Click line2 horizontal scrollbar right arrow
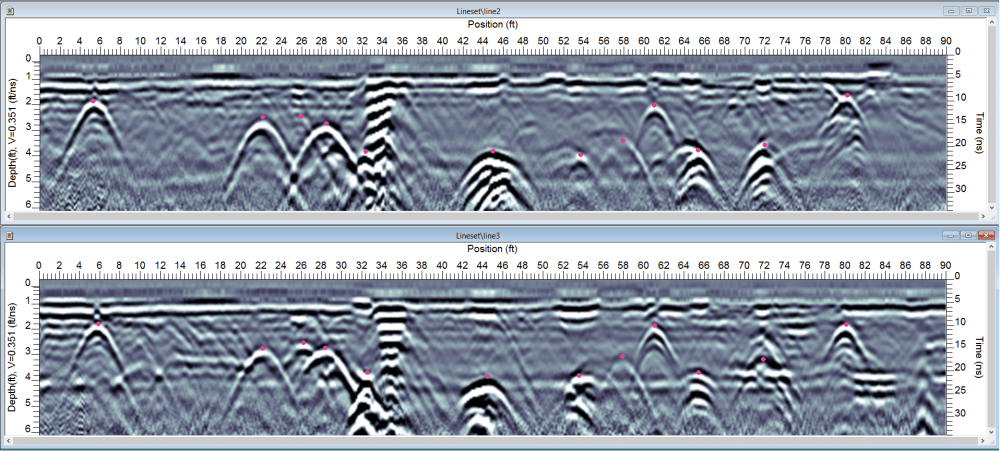Screen dimensions: 1000x451 (x=982, y=217)
